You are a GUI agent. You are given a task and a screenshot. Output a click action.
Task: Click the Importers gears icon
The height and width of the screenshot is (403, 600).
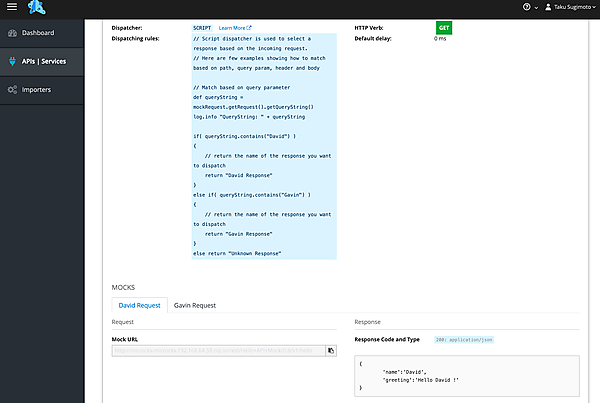tap(11, 90)
